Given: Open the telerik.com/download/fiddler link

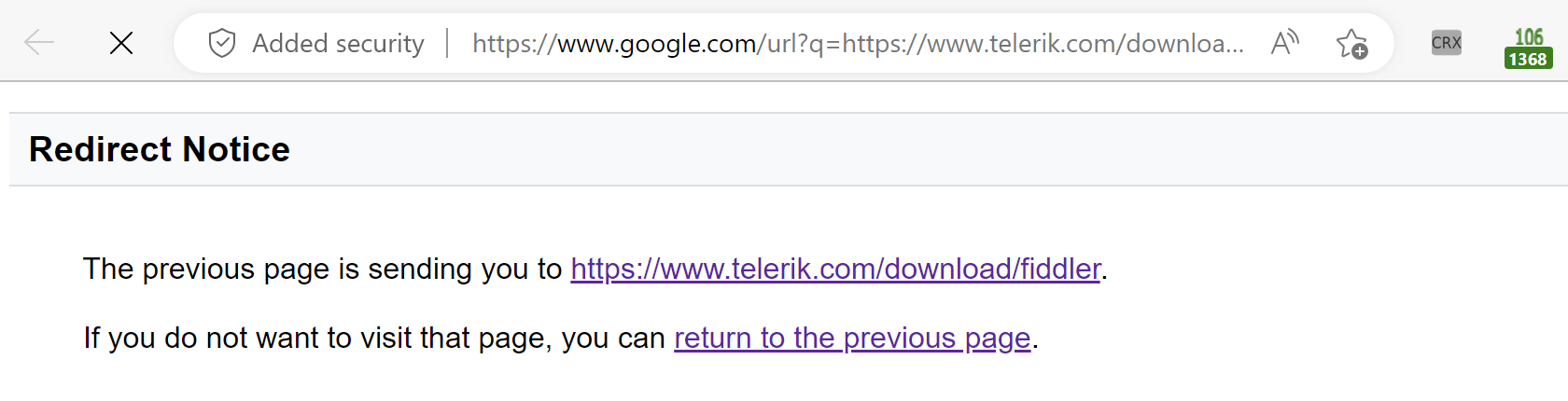Looking at the screenshot, I should pos(835,270).
